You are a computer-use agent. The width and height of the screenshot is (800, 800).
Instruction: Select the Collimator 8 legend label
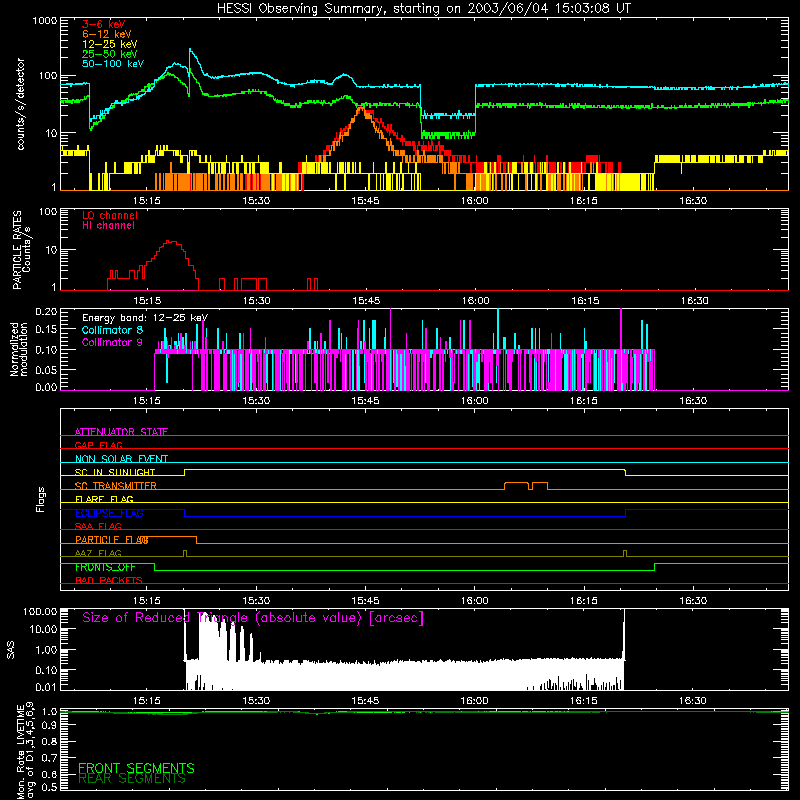click(x=112, y=330)
